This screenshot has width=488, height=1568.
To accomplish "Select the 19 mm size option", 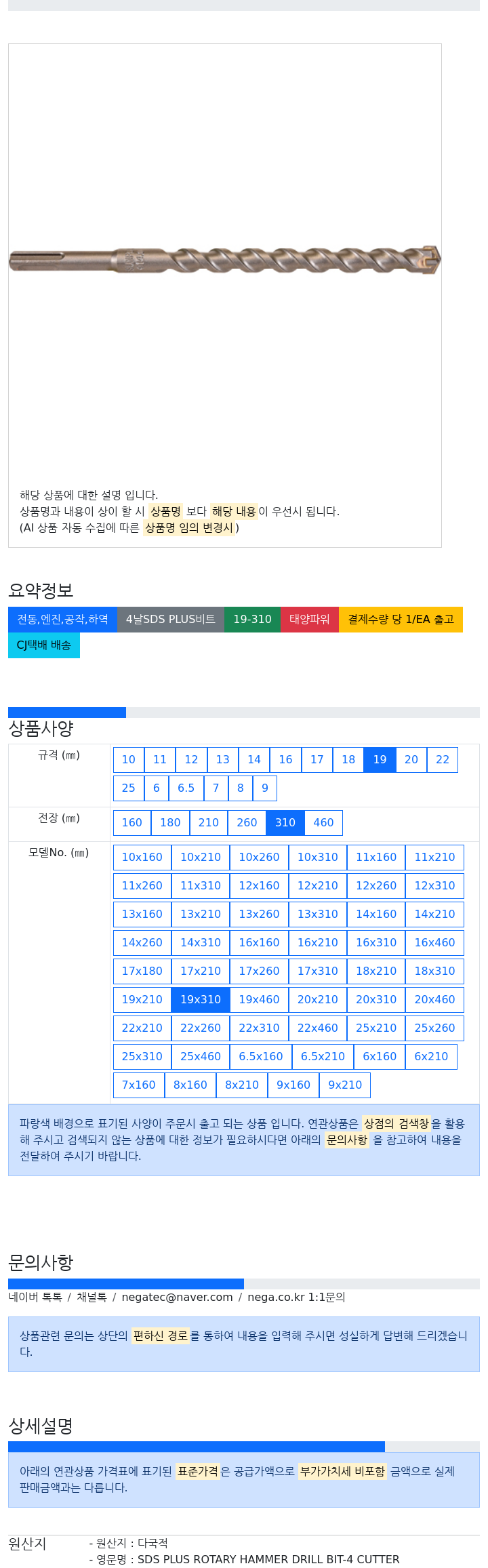I will (380, 759).
